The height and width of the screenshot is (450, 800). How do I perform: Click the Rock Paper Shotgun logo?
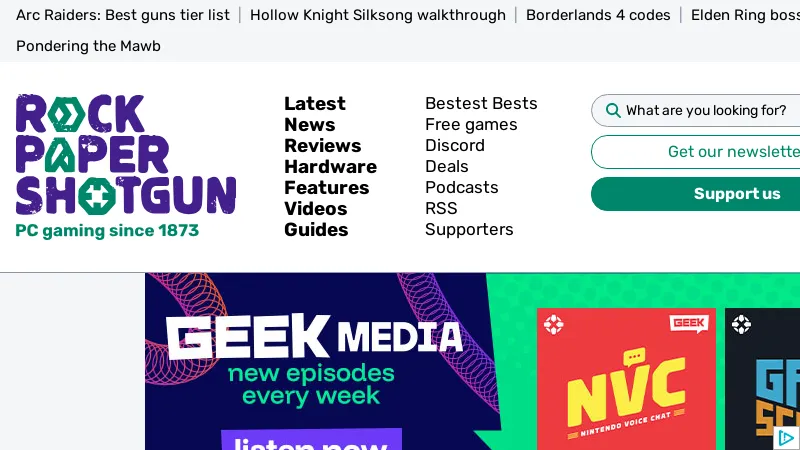[126, 166]
